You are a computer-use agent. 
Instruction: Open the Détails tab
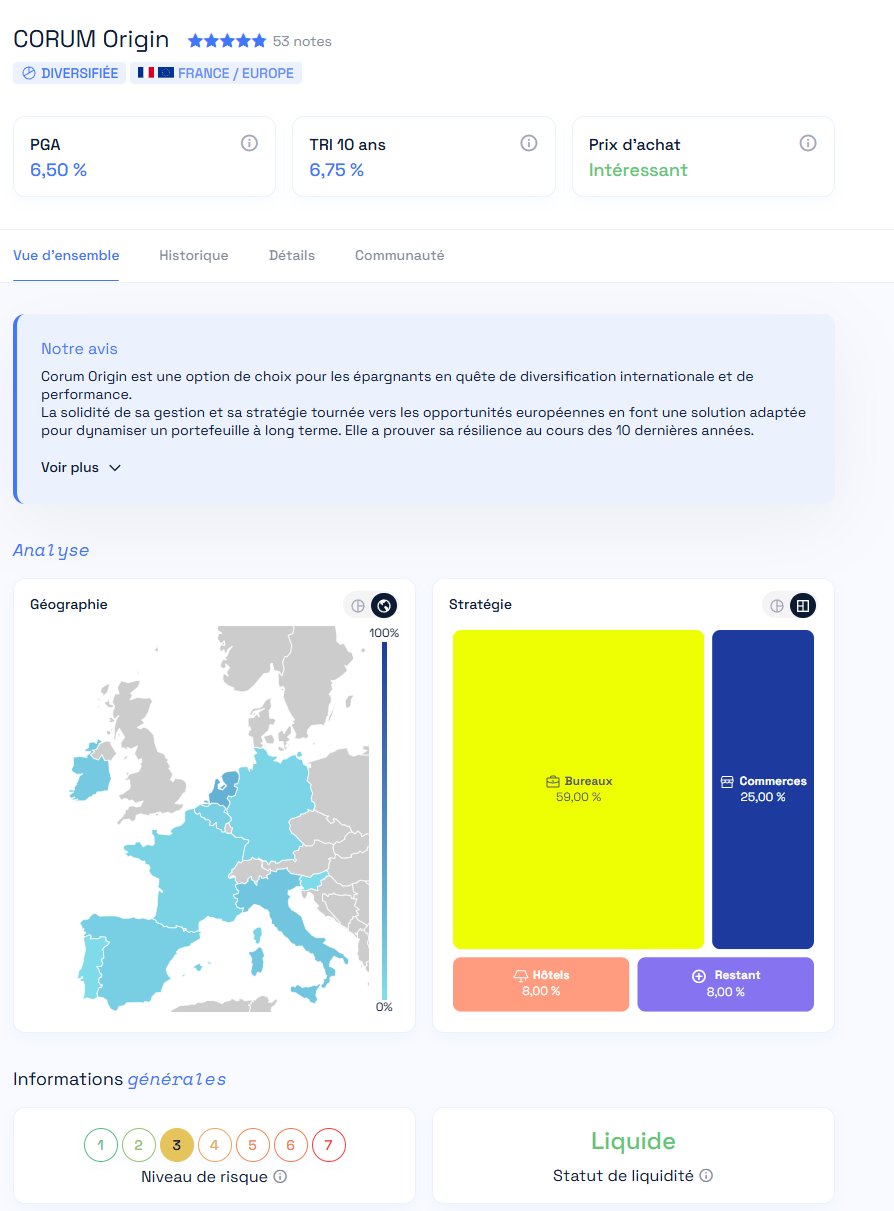click(x=292, y=255)
